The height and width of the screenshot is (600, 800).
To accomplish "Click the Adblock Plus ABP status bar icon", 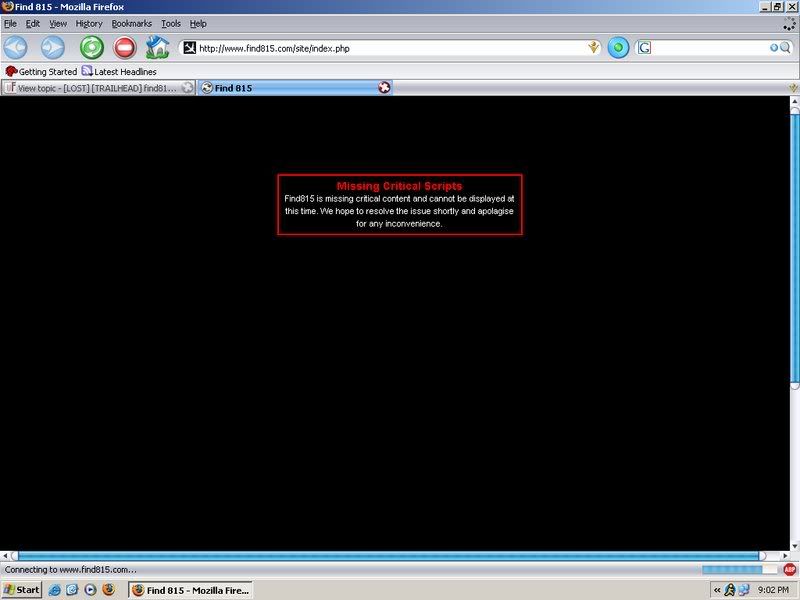I will (790, 570).
